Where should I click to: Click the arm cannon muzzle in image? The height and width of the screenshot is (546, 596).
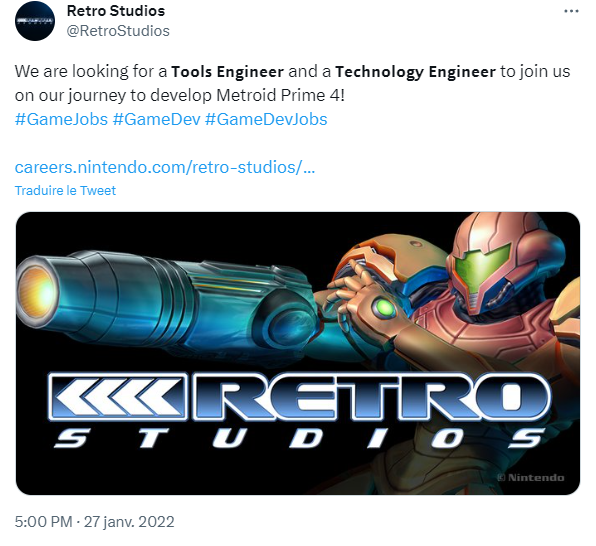[x=36, y=293]
